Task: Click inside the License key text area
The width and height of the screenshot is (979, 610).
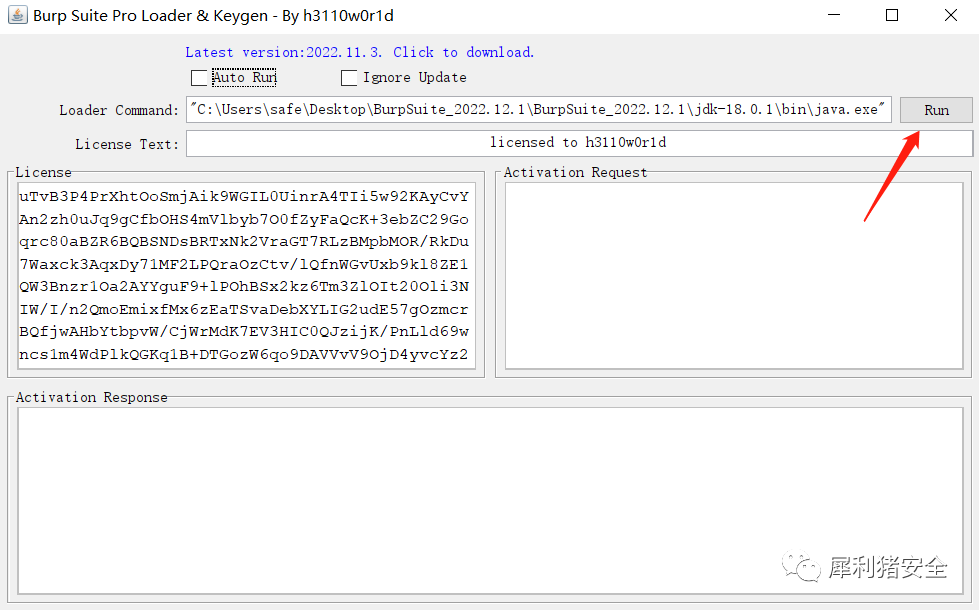Action: click(247, 275)
